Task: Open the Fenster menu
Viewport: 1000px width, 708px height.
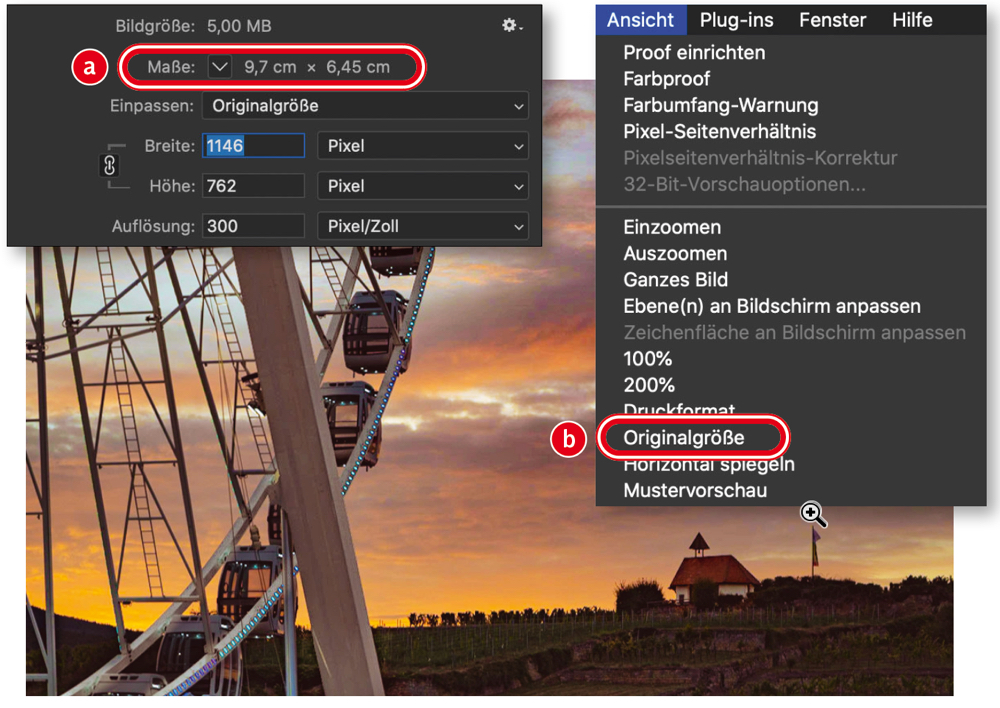Action: pyautogui.click(x=832, y=20)
